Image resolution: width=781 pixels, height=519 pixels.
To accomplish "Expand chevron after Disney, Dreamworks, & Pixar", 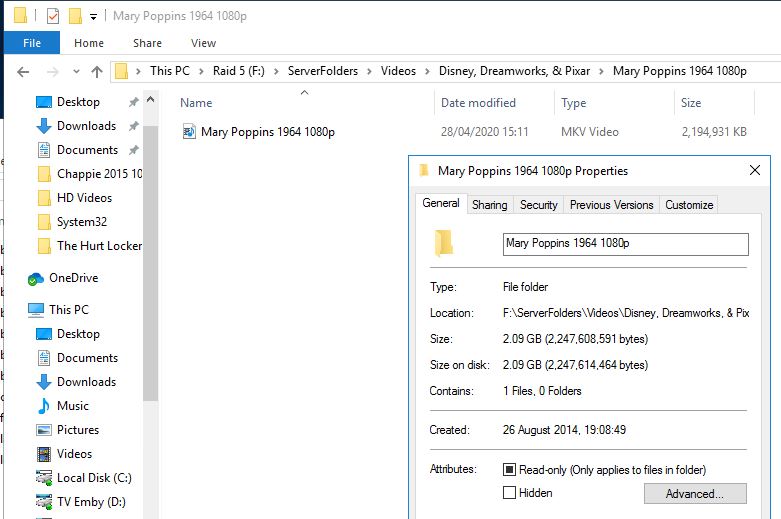I will (x=602, y=72).
